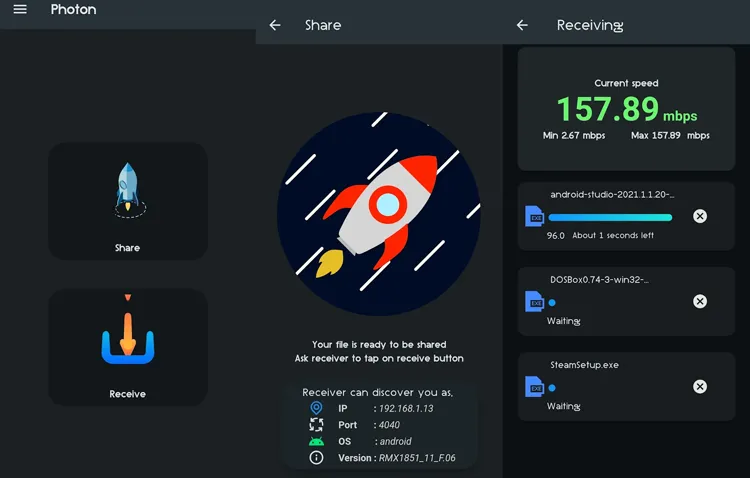Click the Max 157.89 mbps text

point(670,135)
